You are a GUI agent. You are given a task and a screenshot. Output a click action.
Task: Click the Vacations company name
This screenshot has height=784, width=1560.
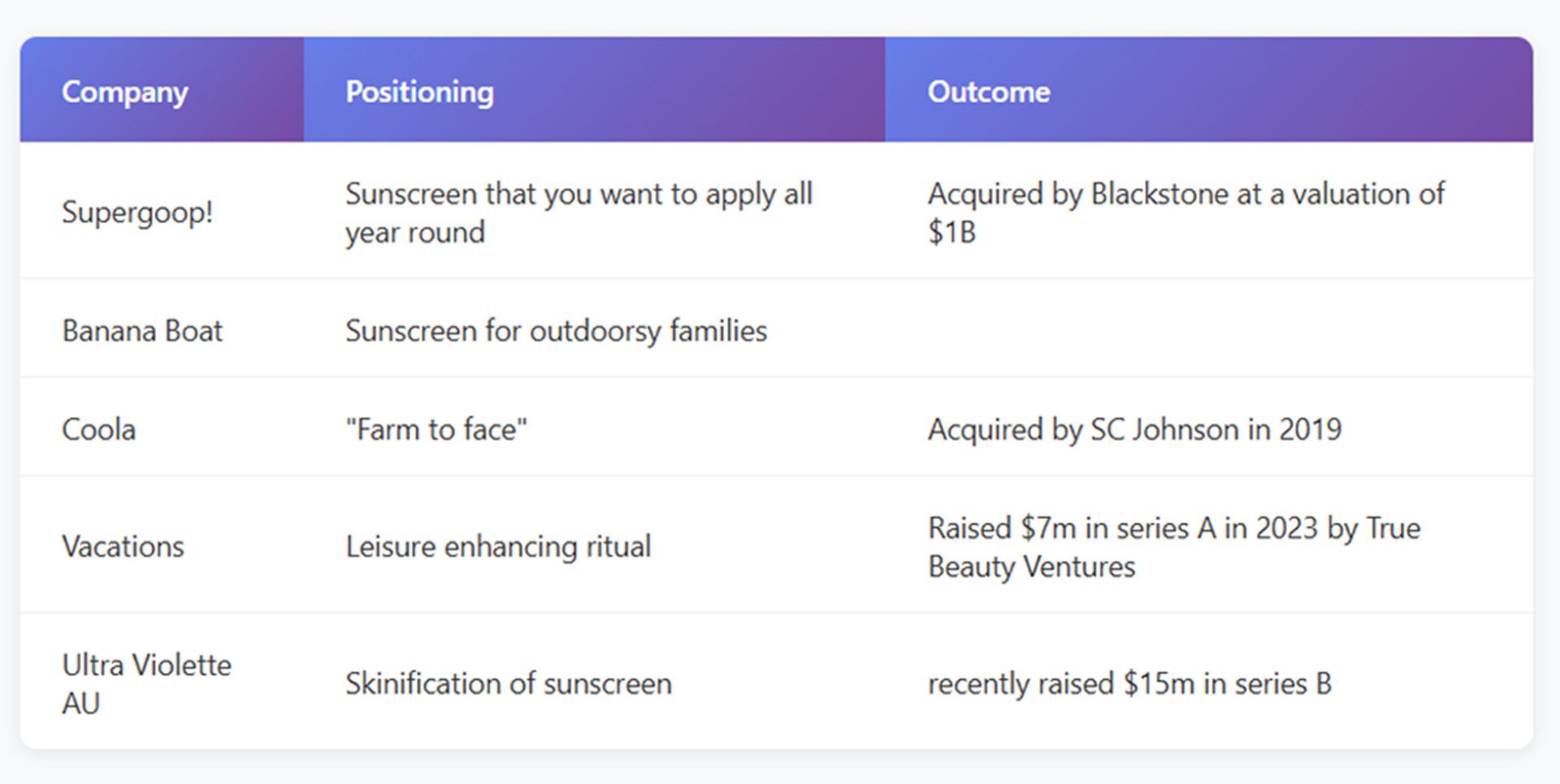pyautogui.click(x=123, y=547)
